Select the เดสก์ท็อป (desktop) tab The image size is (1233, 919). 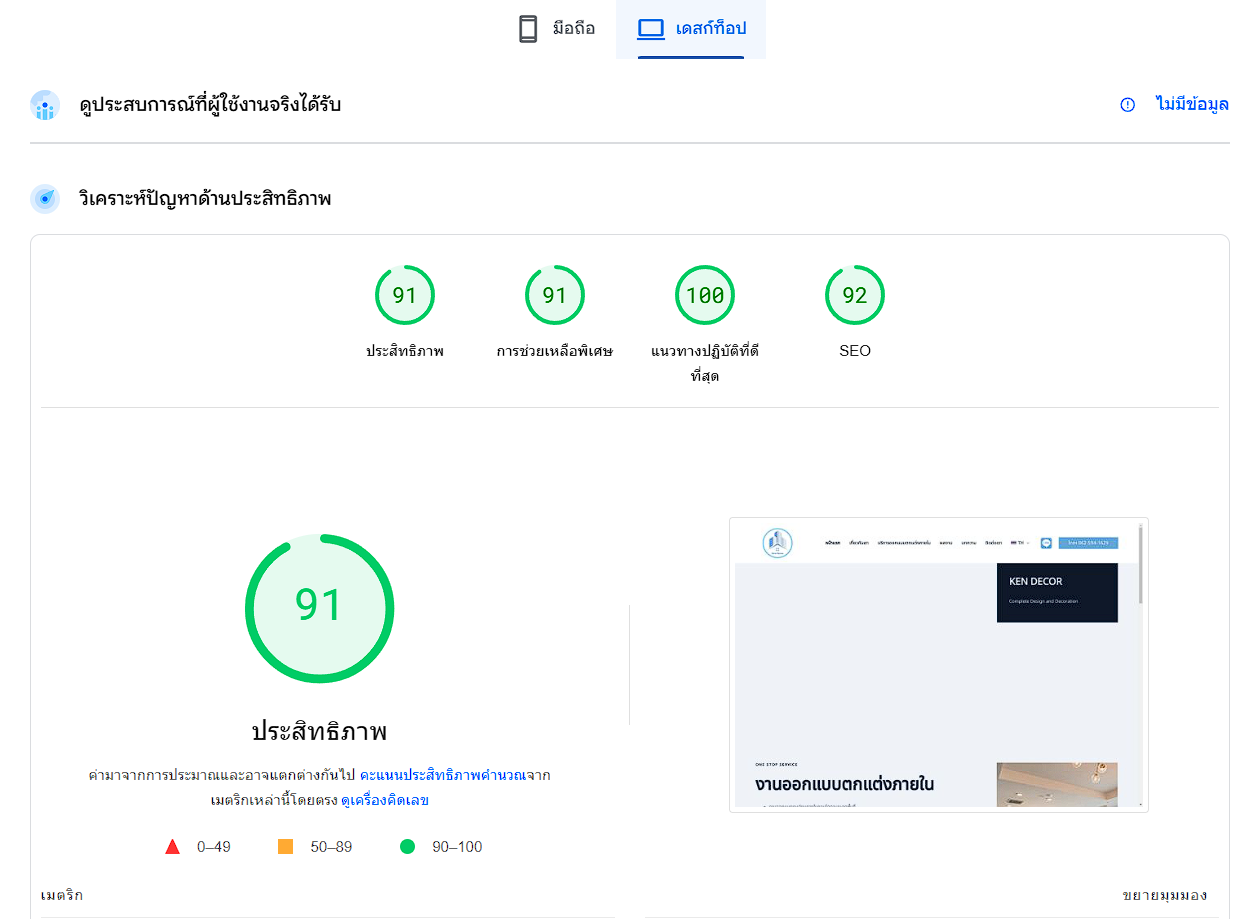pyautogui.click(x=691, y=29)
